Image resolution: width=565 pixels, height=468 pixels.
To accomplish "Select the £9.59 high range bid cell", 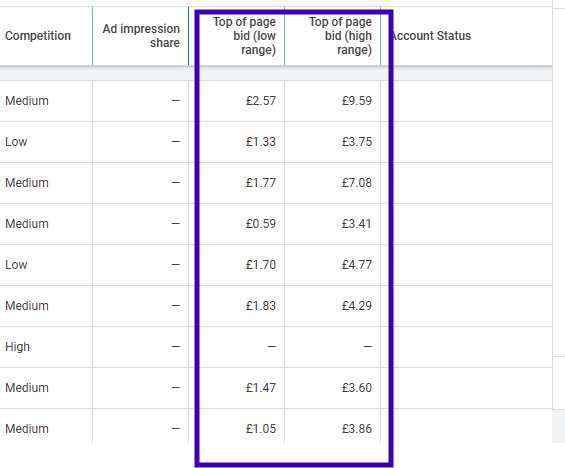I will [x=357, y=101].
